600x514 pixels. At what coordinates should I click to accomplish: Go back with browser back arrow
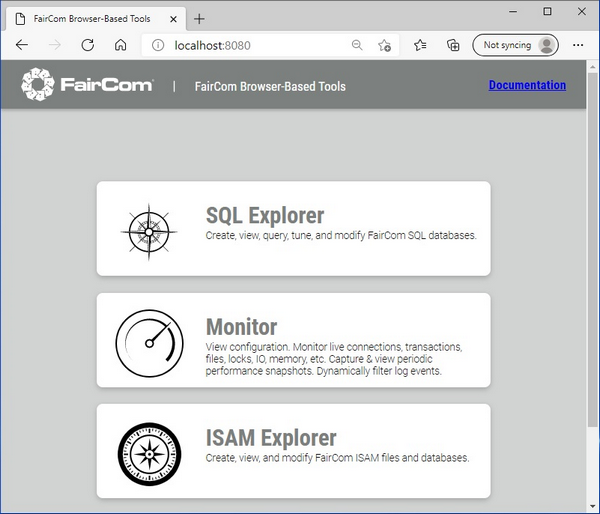22,45
